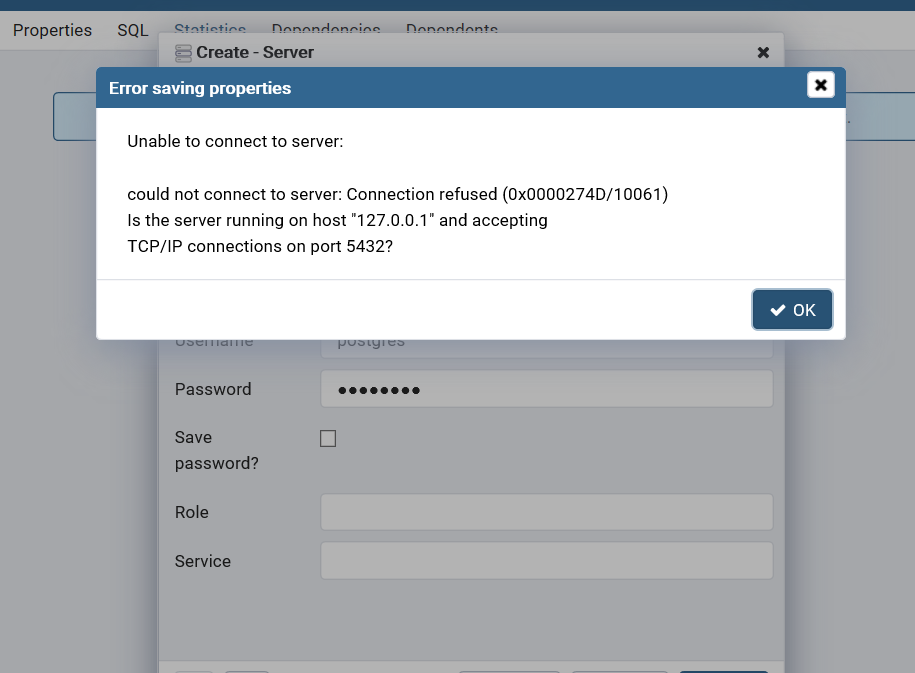Screen dimensions: 915x673
Task: Click the Is the server running on host line
Action: [337, 220]
